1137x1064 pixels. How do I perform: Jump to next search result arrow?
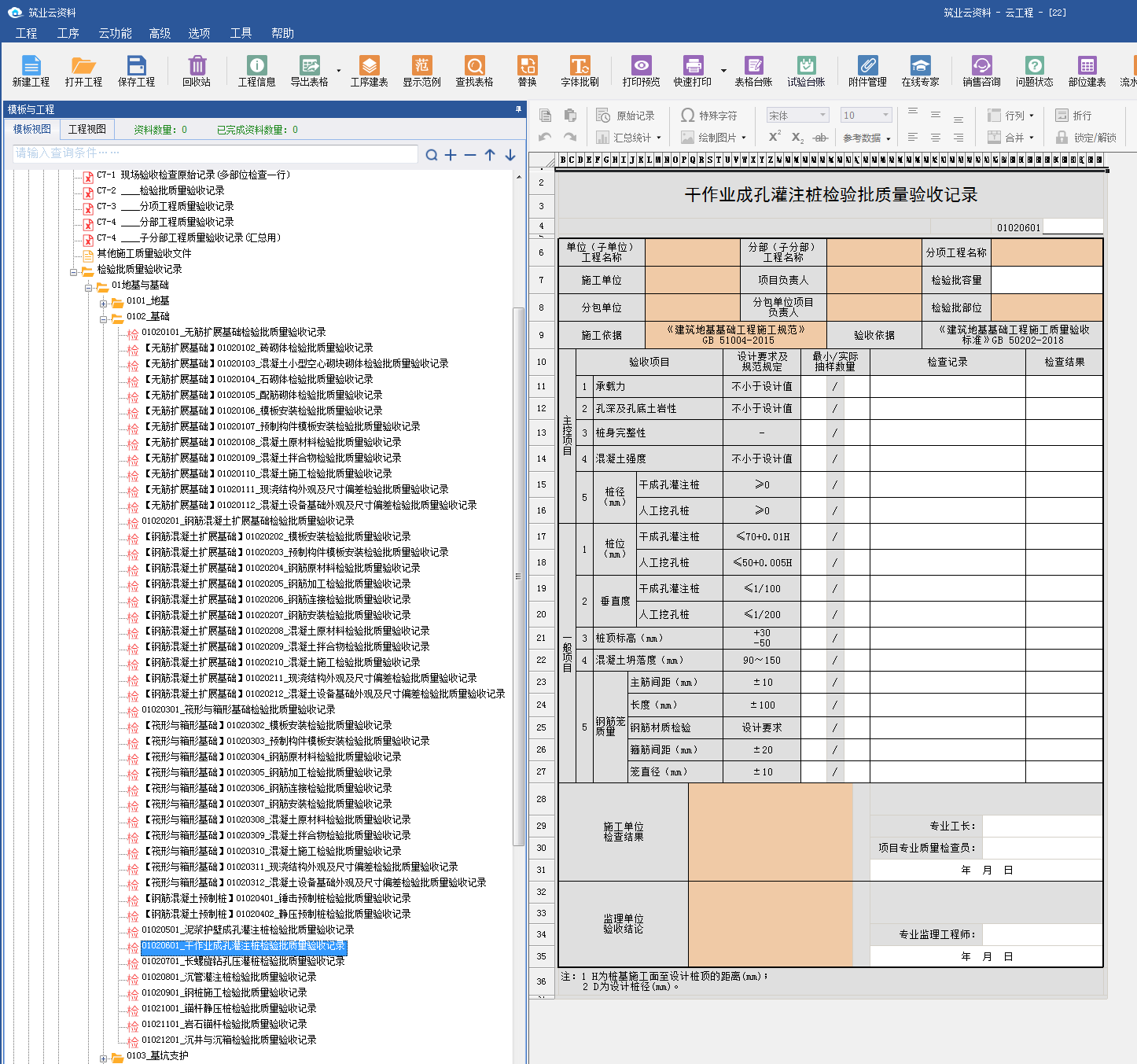click(x=510, y=155)
